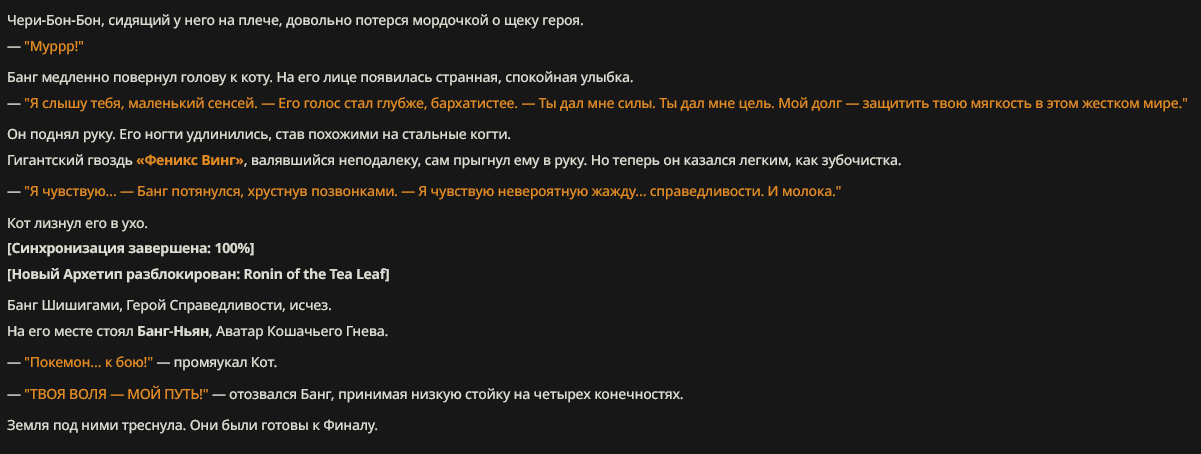Screen dimensions: 1201x454
Task: Click the orange quote starting "Я слышу тебя"
Action: (x=606, y=103)
